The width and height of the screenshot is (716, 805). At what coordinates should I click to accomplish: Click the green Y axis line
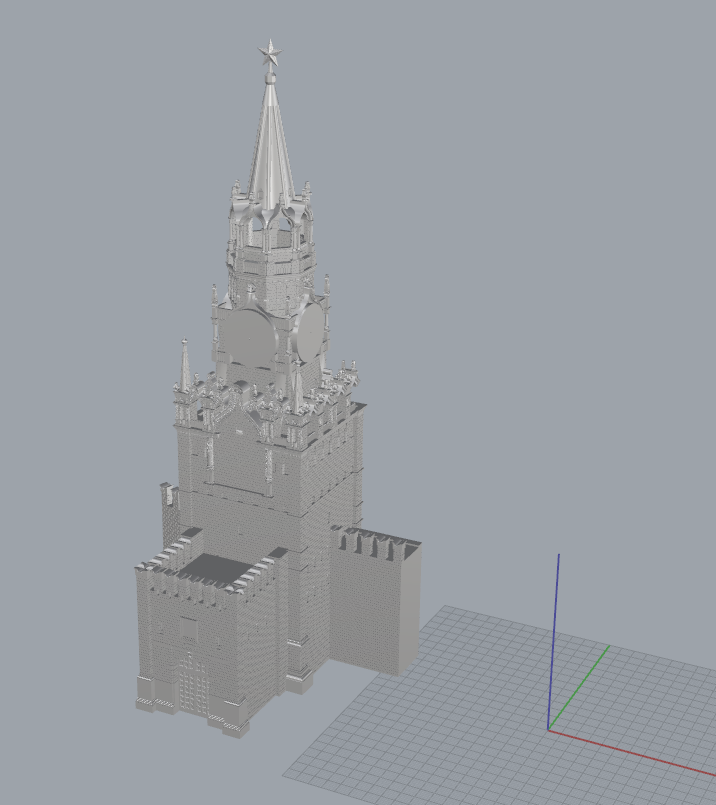(x=579, y=687)
